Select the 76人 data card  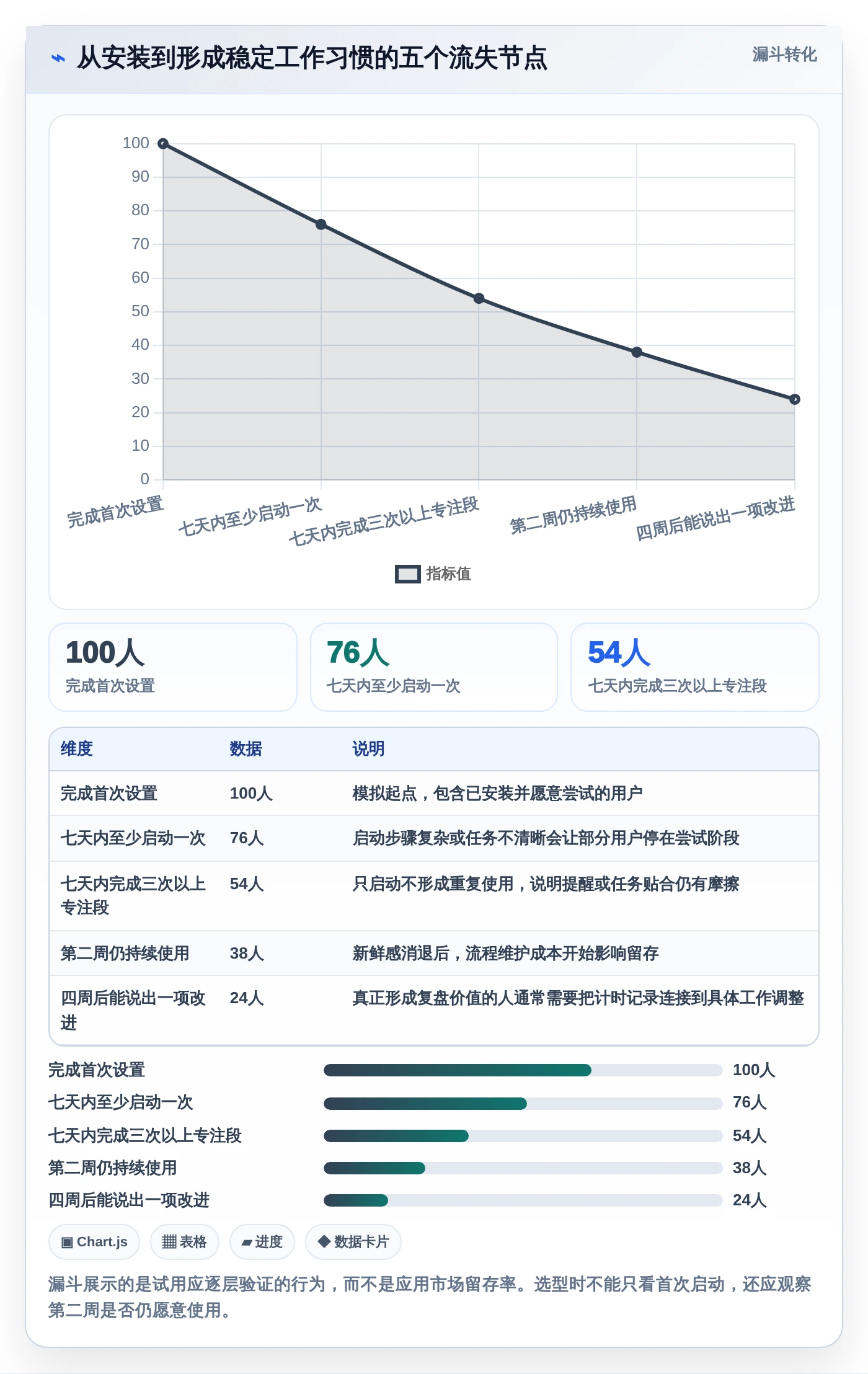pos(434,667)
